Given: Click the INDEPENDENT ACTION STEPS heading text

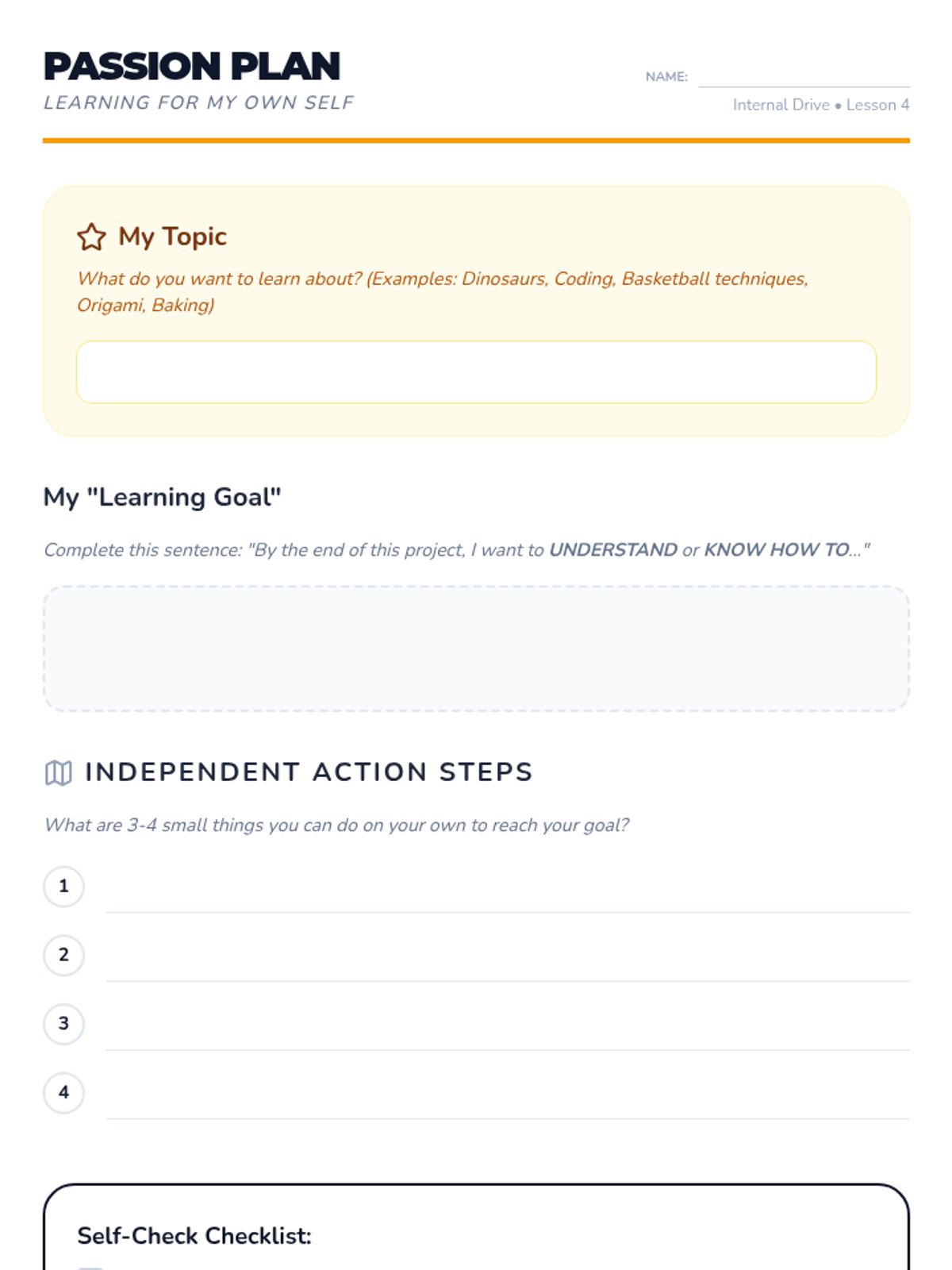Looking at the screenshot, I should tap(309, 772).
